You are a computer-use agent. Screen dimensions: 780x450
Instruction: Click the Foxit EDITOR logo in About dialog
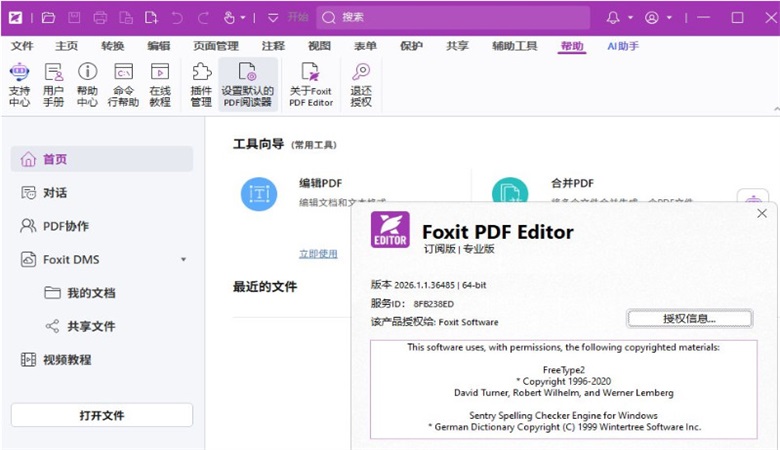click(390, 230)
